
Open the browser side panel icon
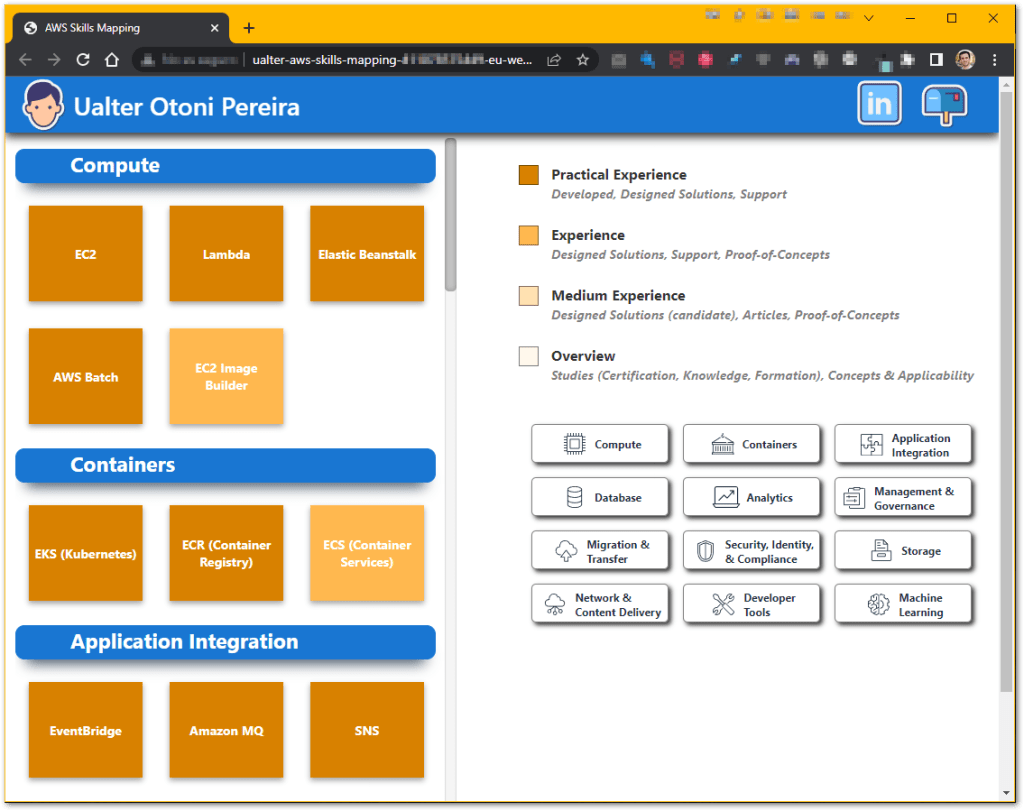(935, 60)
